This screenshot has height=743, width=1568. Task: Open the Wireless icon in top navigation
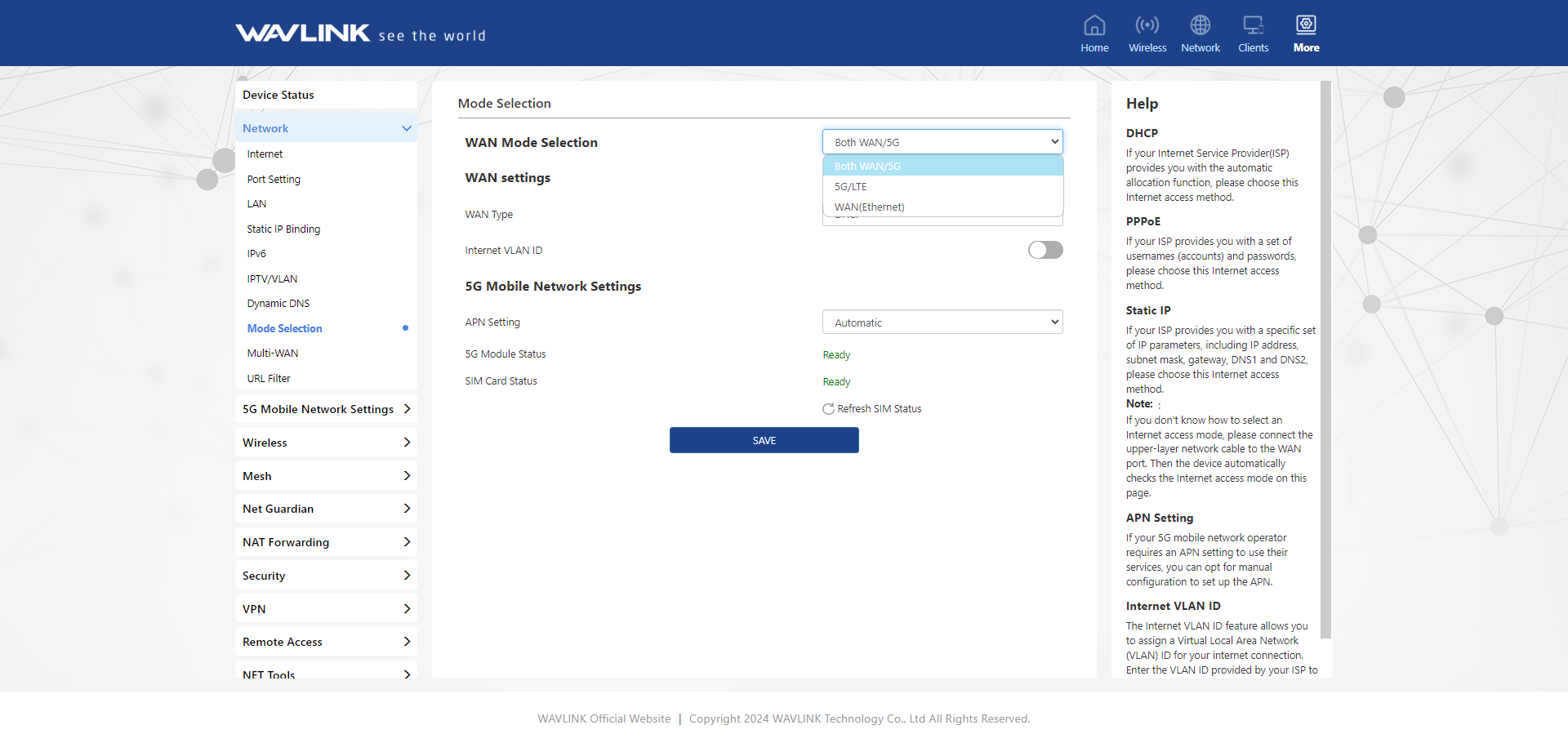(1147, 26)
